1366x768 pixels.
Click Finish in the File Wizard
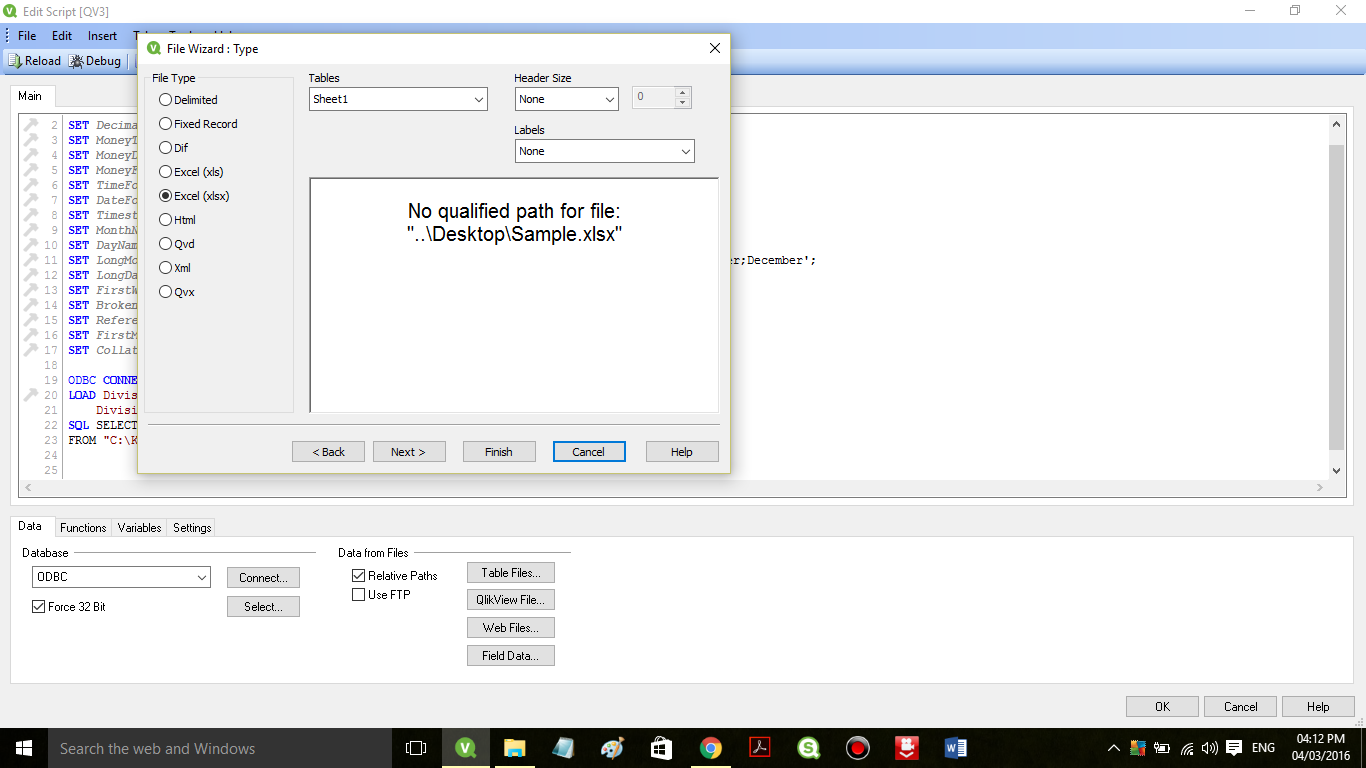pos(499,452)
